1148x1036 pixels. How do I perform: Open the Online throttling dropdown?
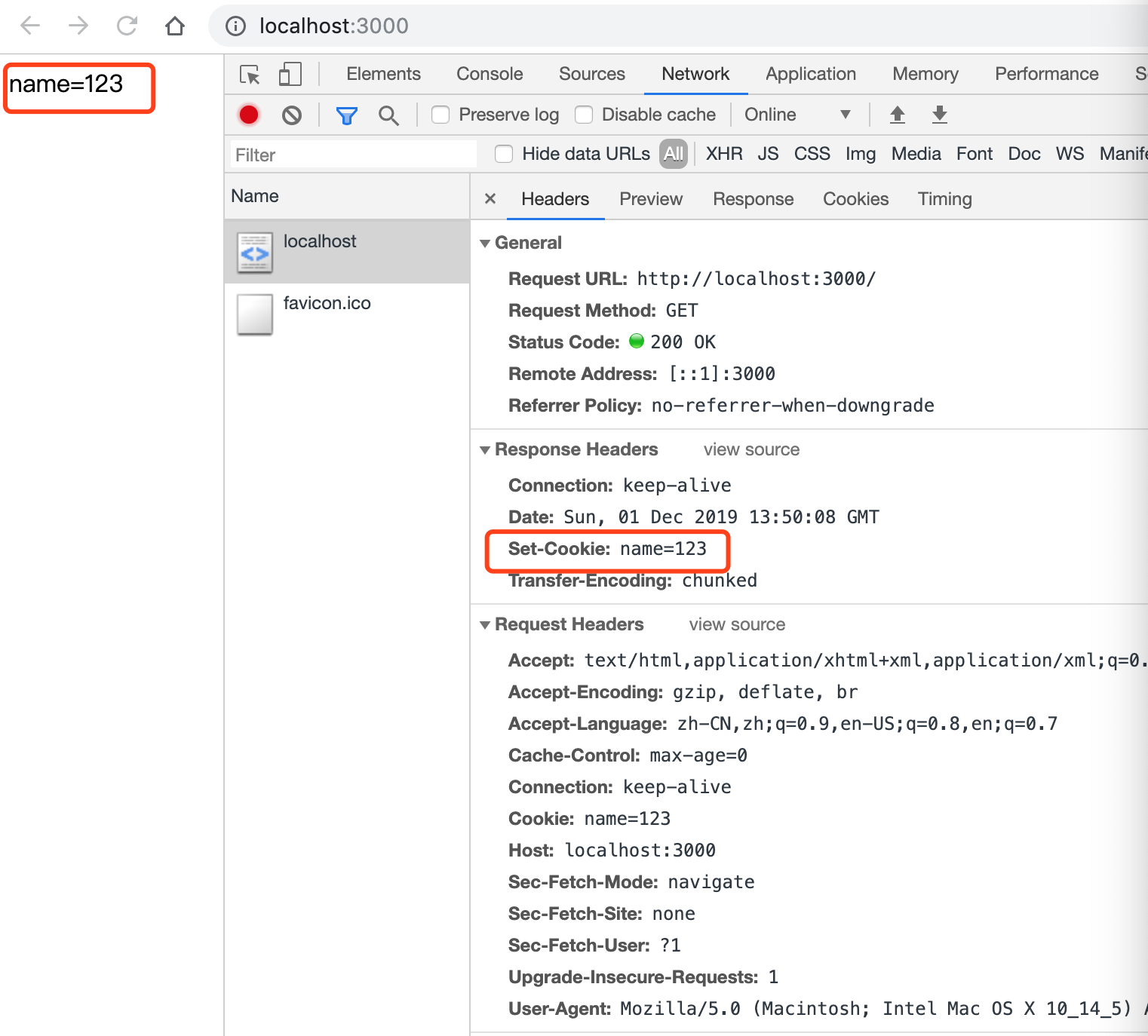(797, 115)
